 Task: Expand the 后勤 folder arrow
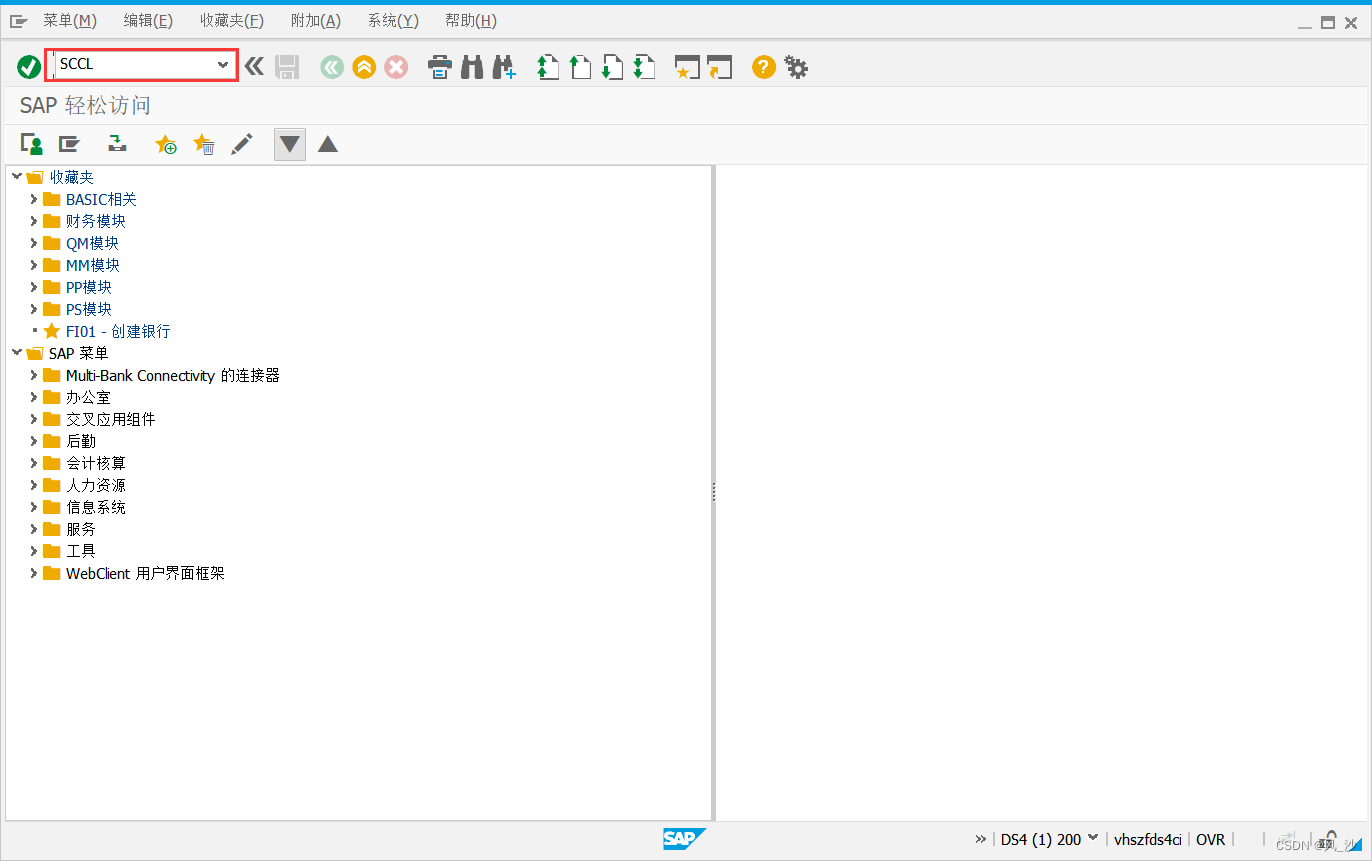pos(33,441)
